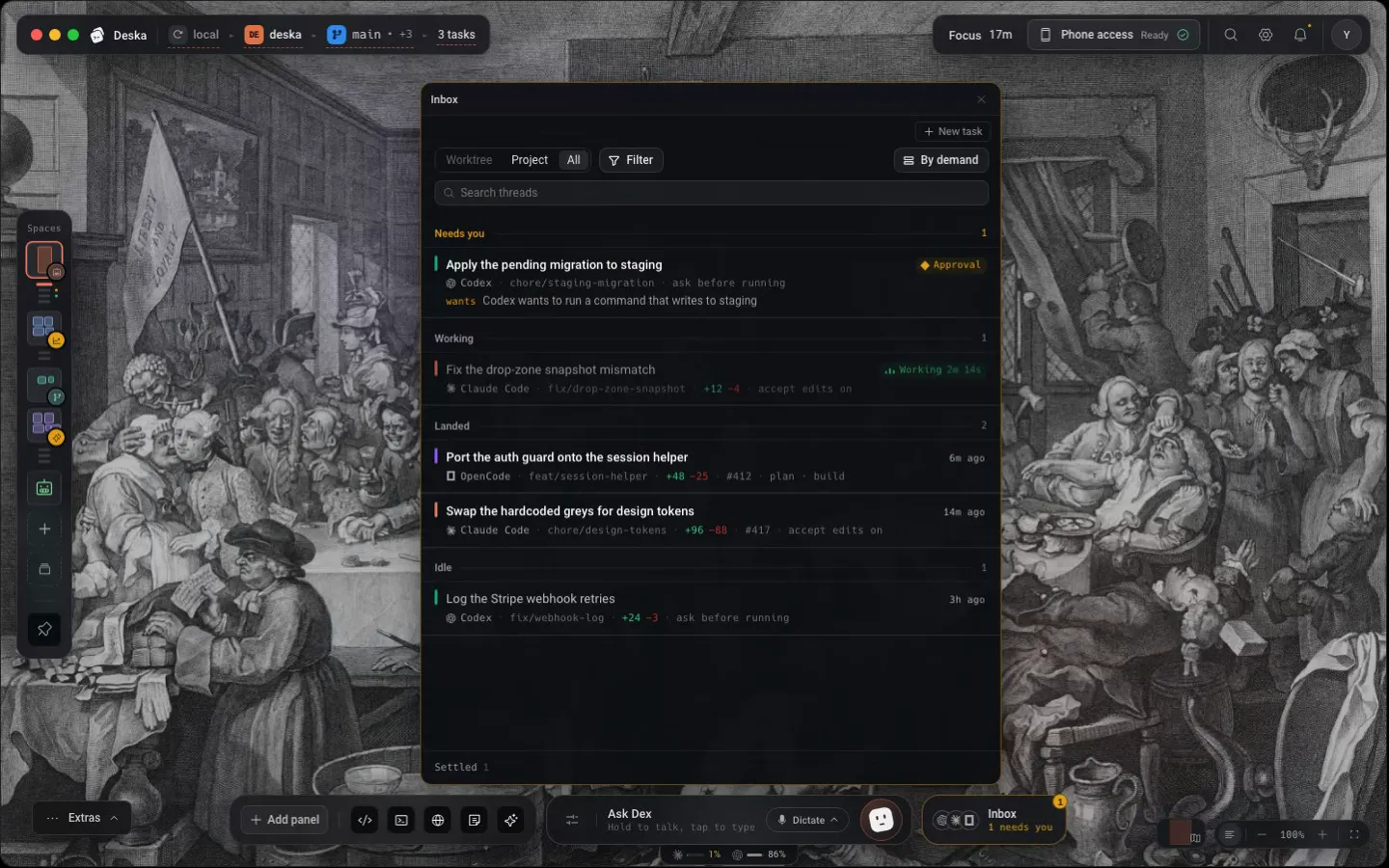The width and height of the screenshot is (1389, 868).
Task: Open the notifications bell icon
Action: coord(1300,35)
